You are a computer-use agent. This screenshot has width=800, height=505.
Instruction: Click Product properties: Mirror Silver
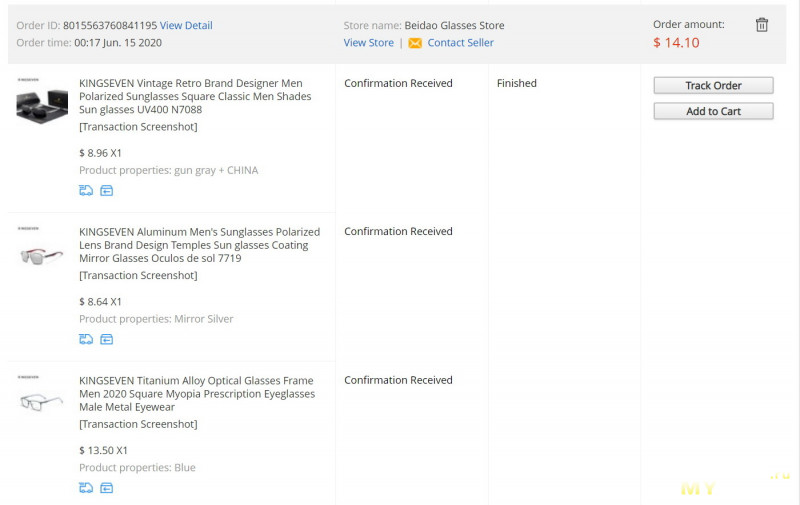[x=156, y=319]
